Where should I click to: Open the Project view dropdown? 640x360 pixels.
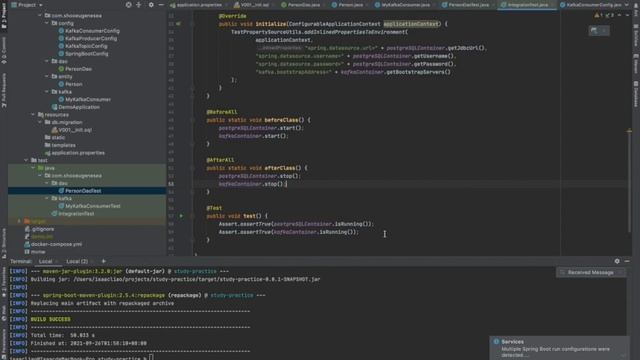(x=27, y=5)
